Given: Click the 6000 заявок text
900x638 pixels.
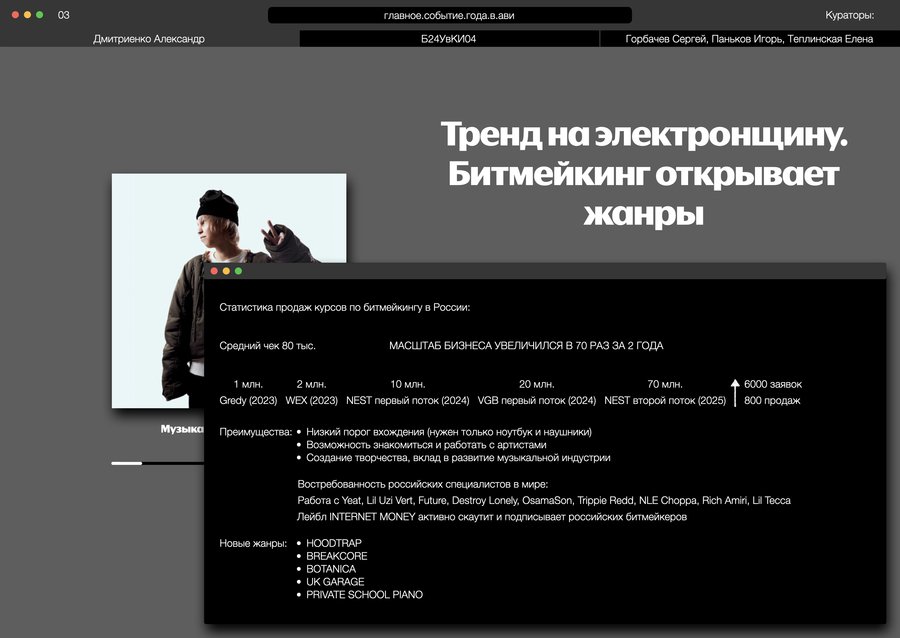Looking at the screenshot, I should pos(773,384).
